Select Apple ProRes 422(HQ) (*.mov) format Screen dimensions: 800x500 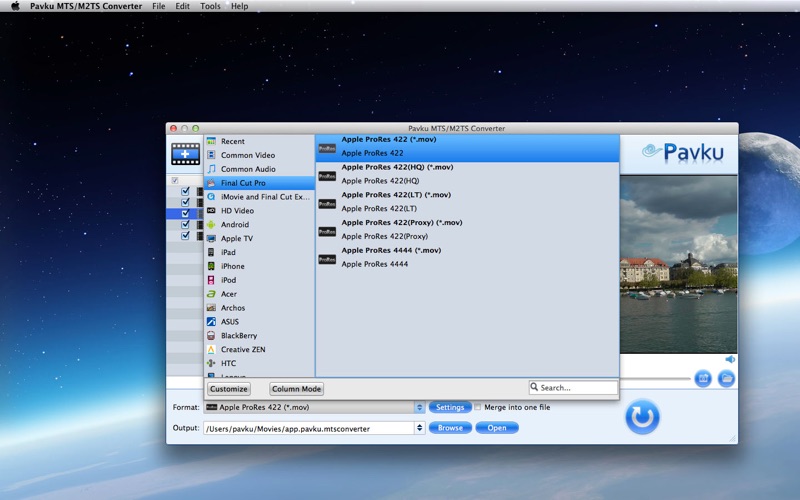pos(467,176)
